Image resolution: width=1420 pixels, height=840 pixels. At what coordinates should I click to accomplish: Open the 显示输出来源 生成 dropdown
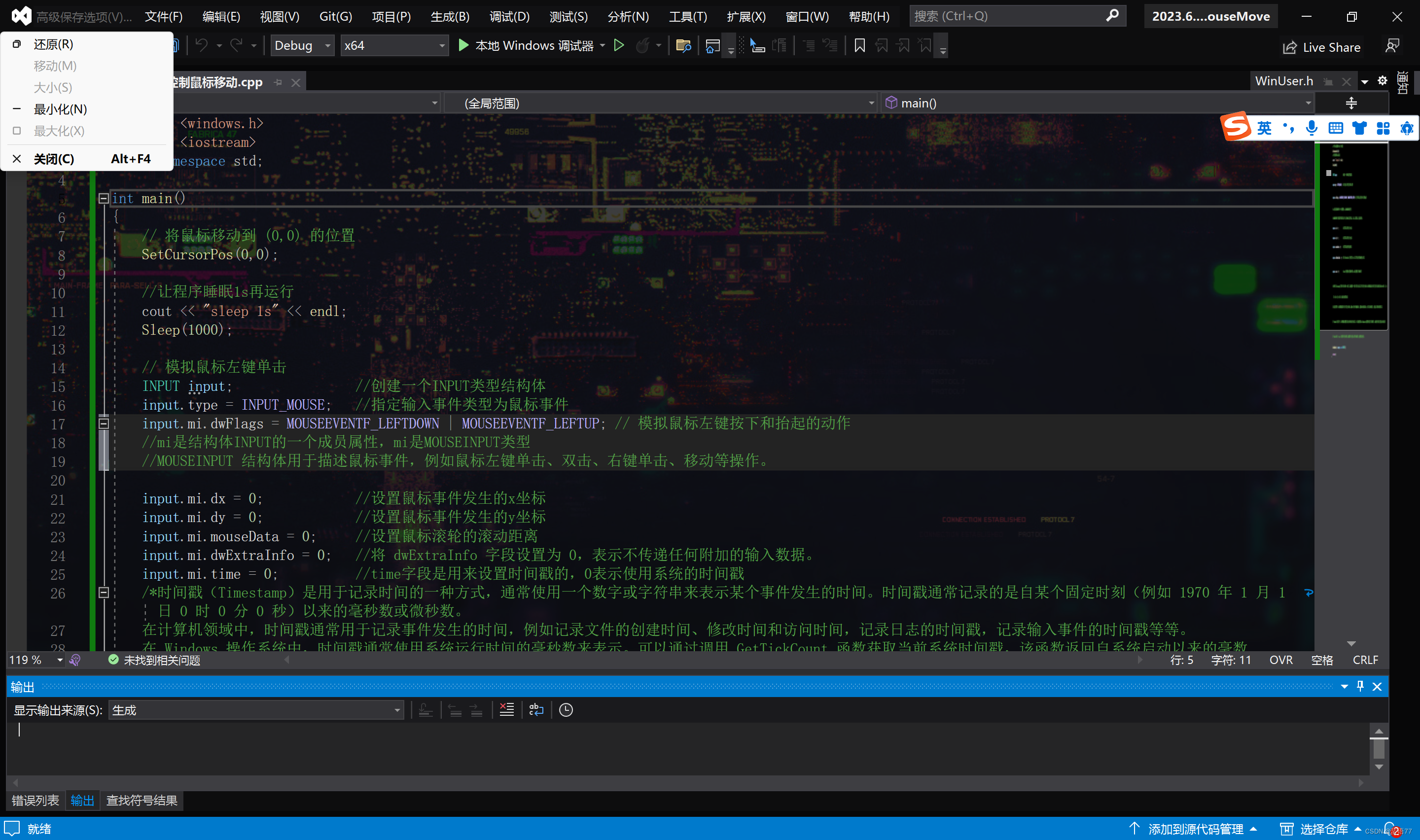pyautogui.click(x=256, y=710)
